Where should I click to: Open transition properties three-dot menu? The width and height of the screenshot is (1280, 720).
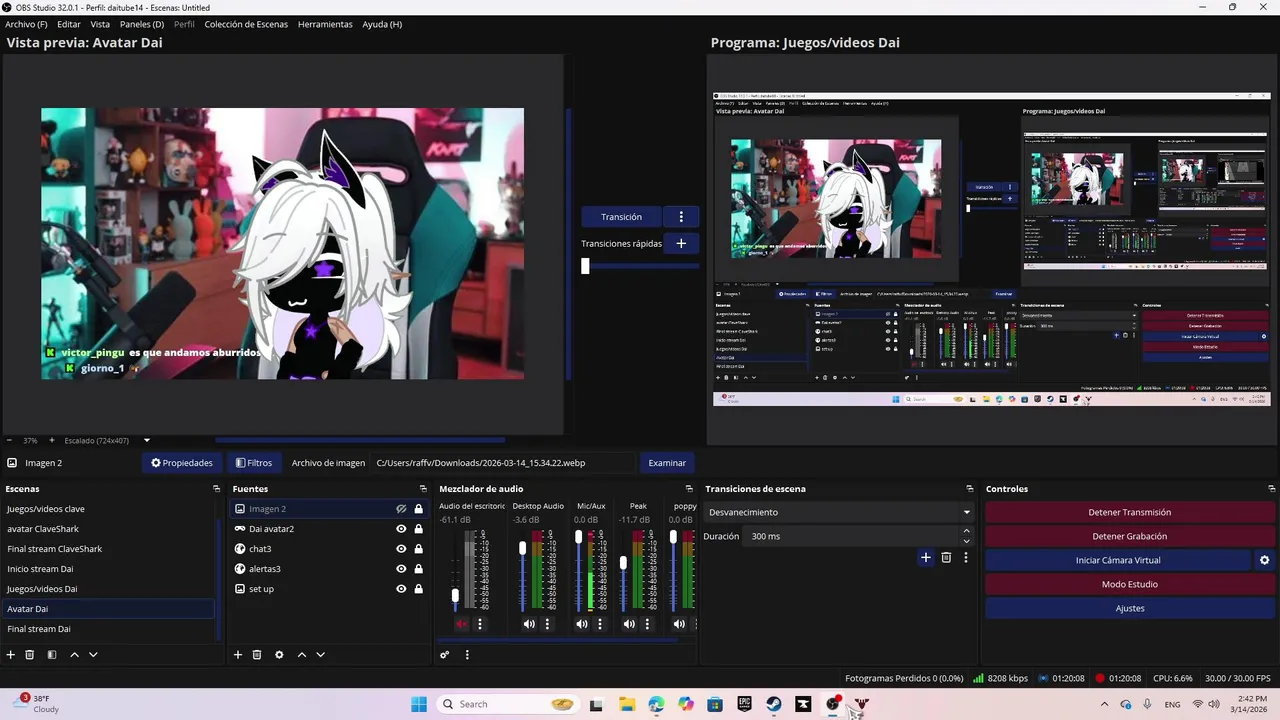pos(965,558)
